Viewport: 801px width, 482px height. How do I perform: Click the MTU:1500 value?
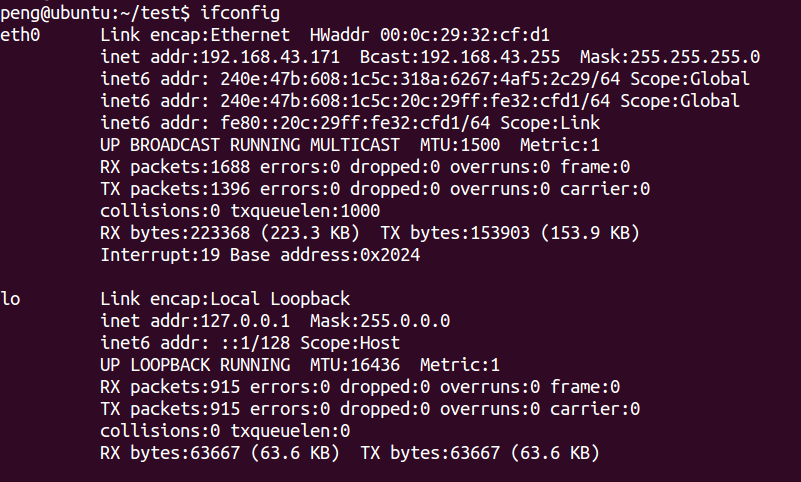(x=460, y=145)
